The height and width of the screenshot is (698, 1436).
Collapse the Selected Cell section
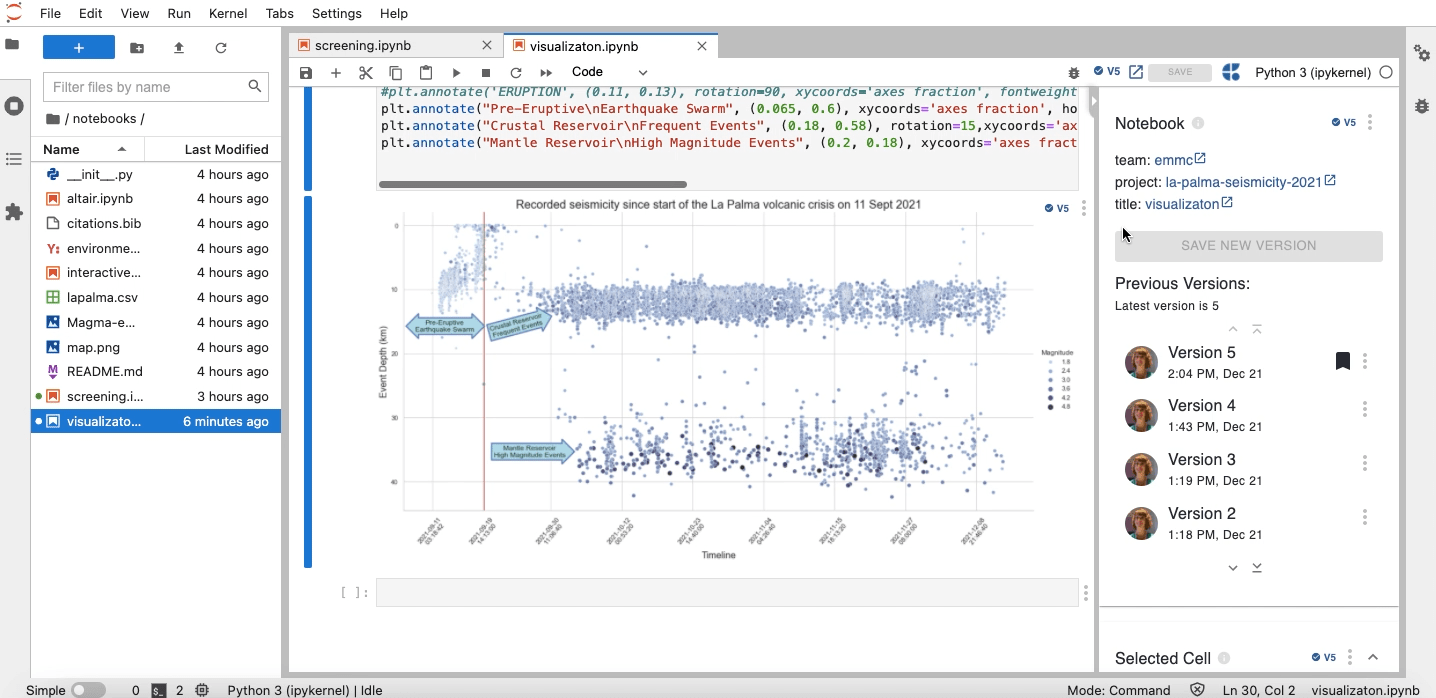(x=1373, y=657)
